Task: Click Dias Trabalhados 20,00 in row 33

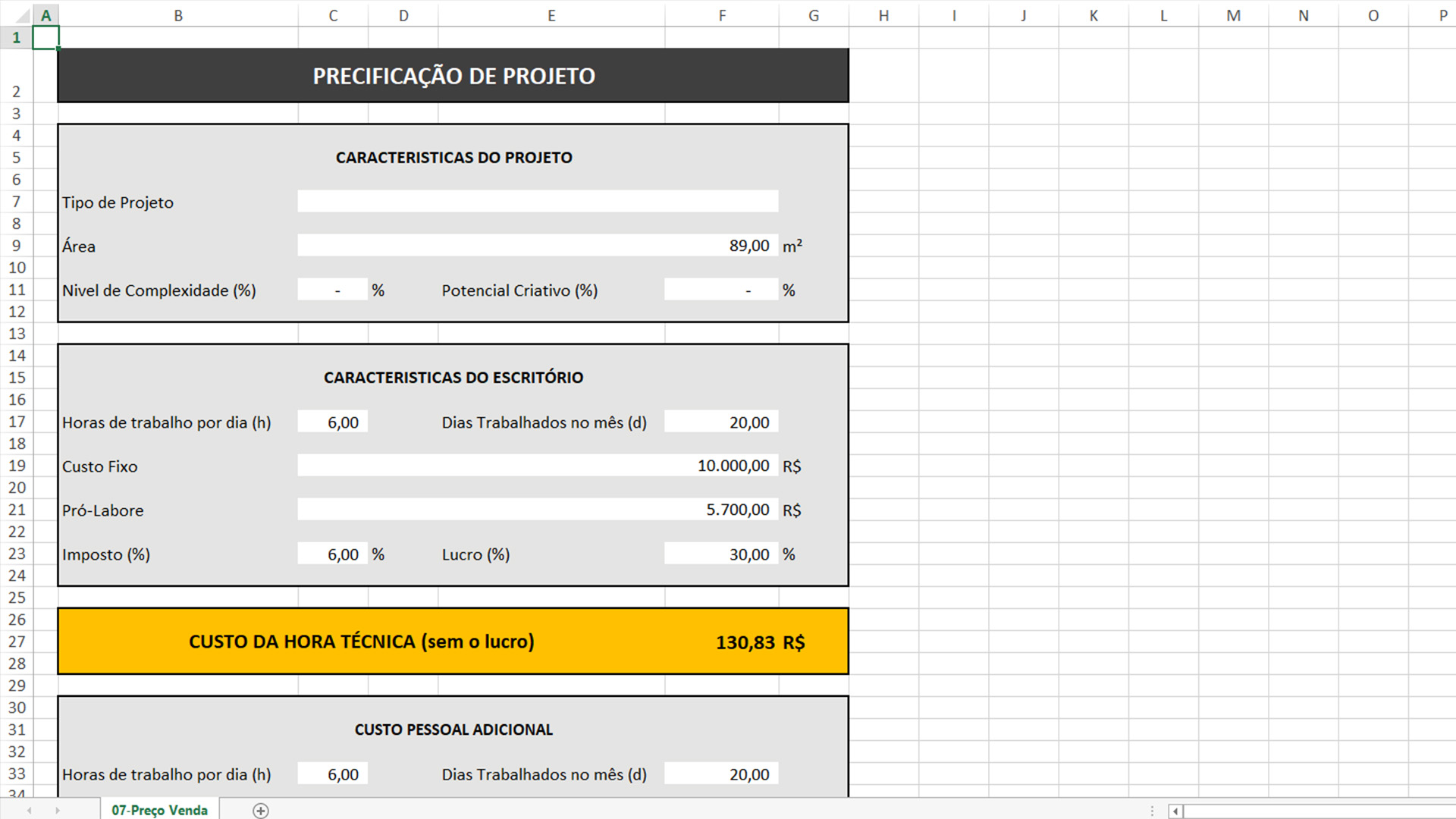Action: point(721,773)
